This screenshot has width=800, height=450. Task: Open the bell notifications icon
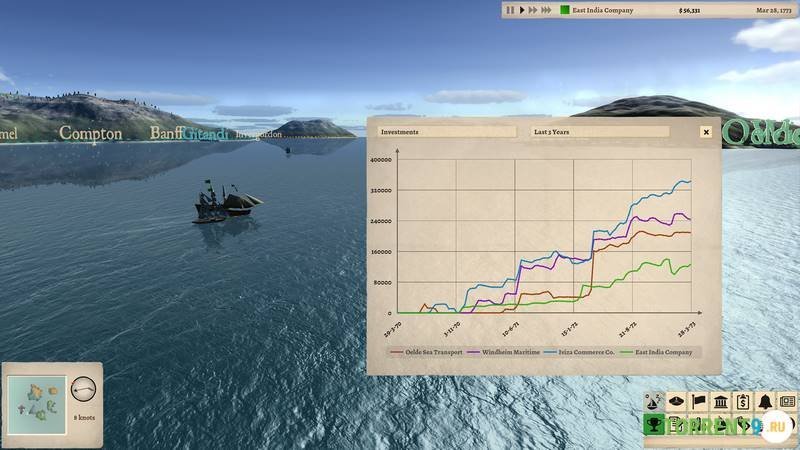pos(763,402)
